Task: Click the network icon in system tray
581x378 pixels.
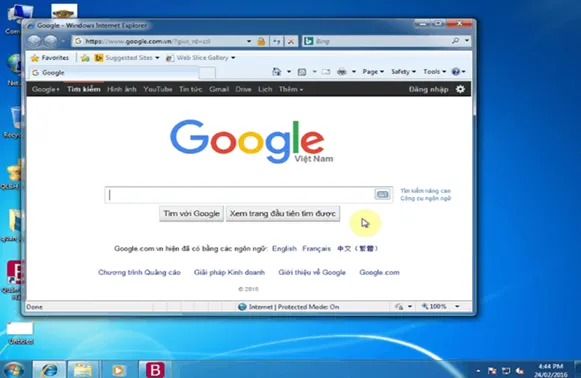Action: point(506,371)
